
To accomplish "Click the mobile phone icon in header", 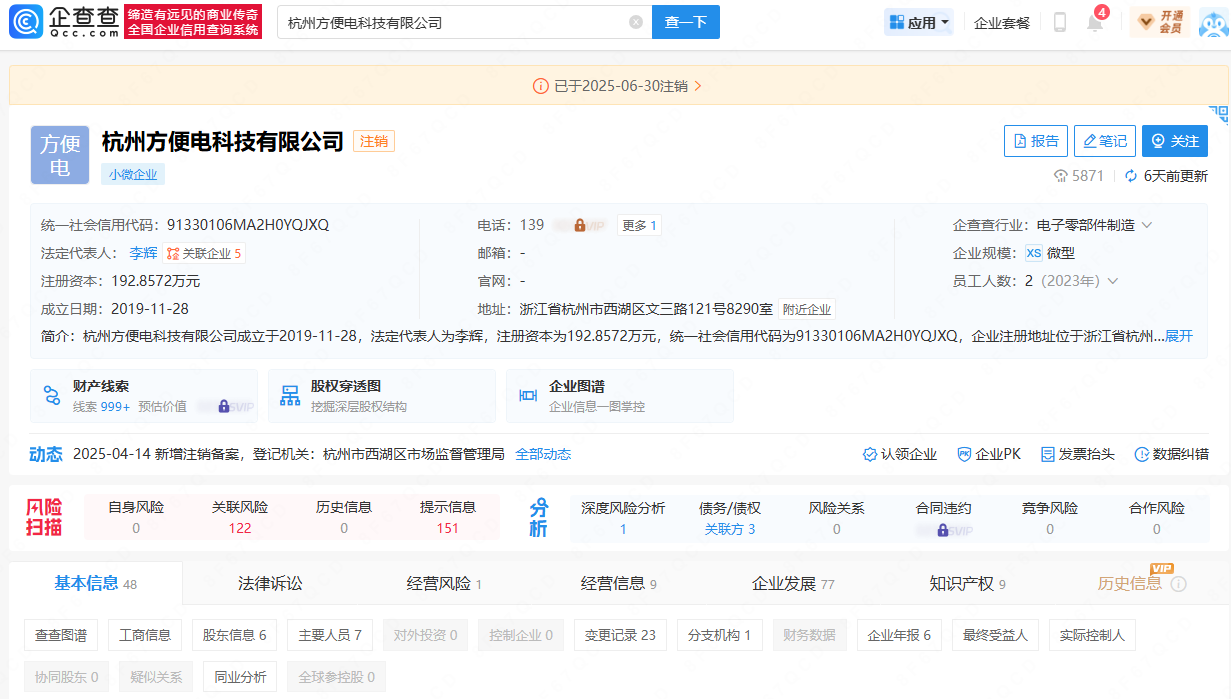I will [x=1060, y=22].
